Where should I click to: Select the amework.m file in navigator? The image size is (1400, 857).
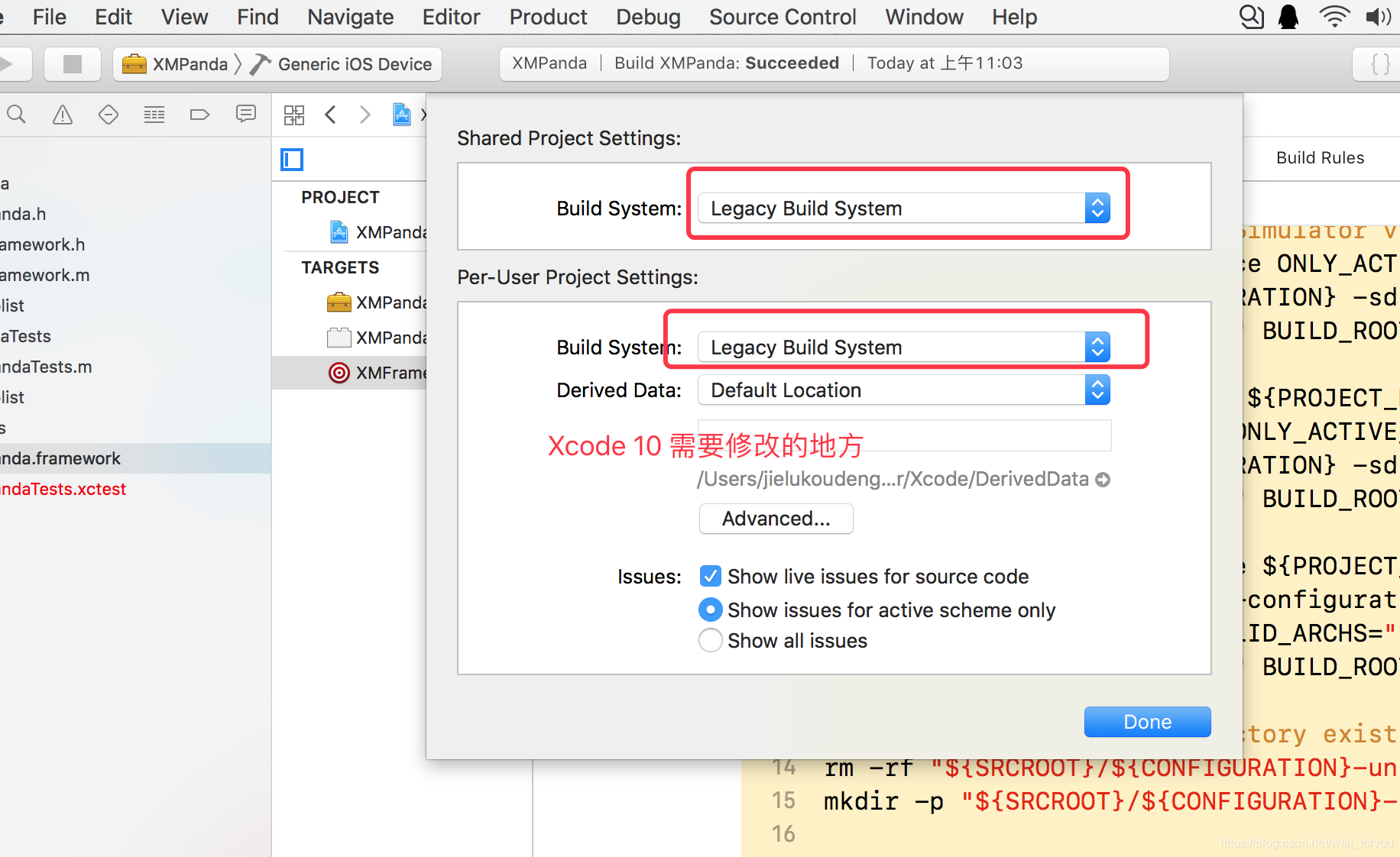(x=45, y=275)
